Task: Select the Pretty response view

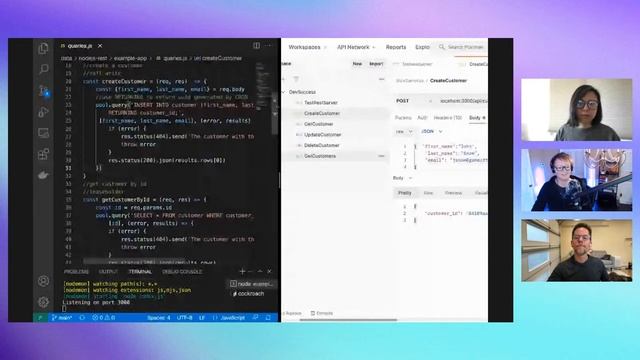Action: (x=404, y=193)
